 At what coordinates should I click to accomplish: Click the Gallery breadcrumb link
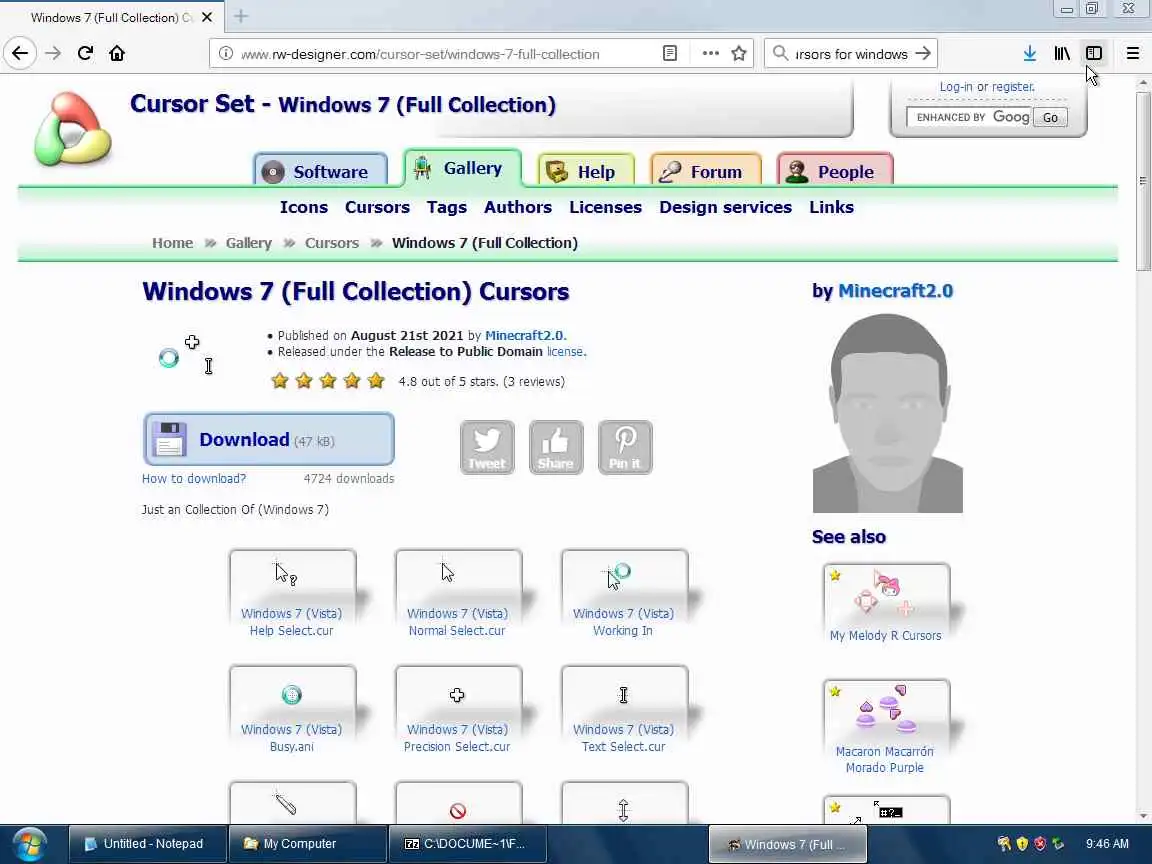pos(248,243)
